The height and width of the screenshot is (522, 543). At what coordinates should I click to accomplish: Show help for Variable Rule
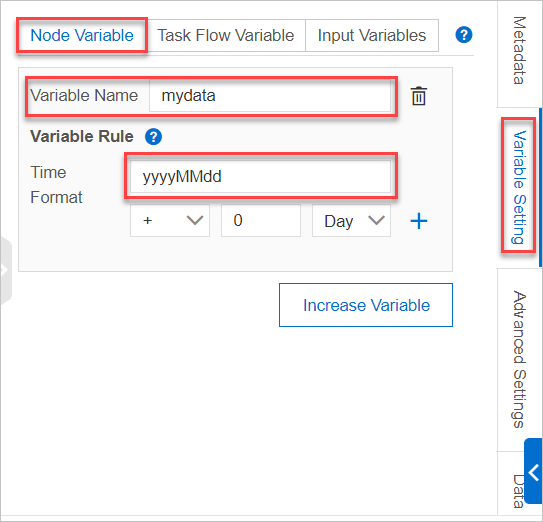pyautogui.click(x=153, y=136)
